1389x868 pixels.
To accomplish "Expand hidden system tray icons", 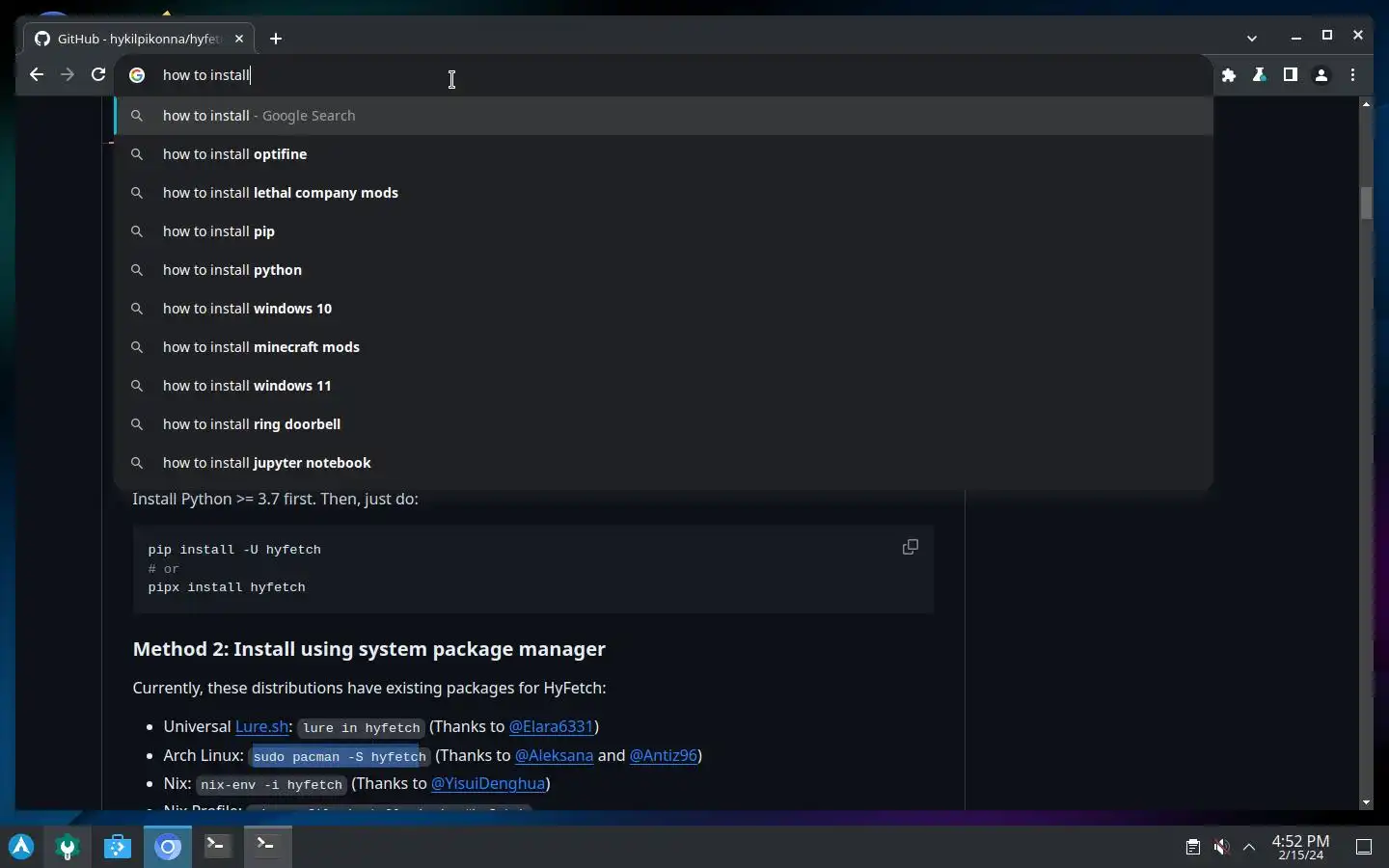I will [1249, 847].
